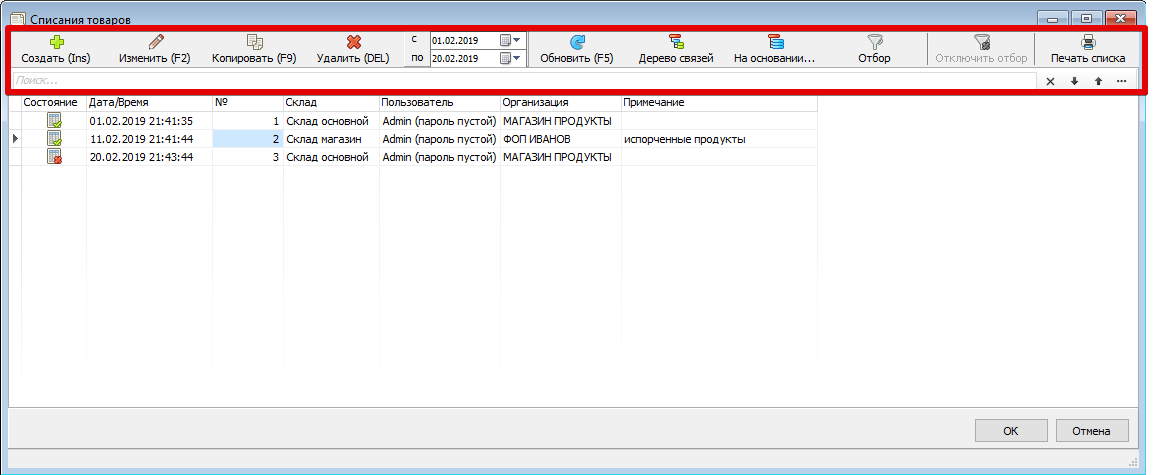
Task: Select cell 01.02.2019 21:41:35
Action: coord(150,121)
